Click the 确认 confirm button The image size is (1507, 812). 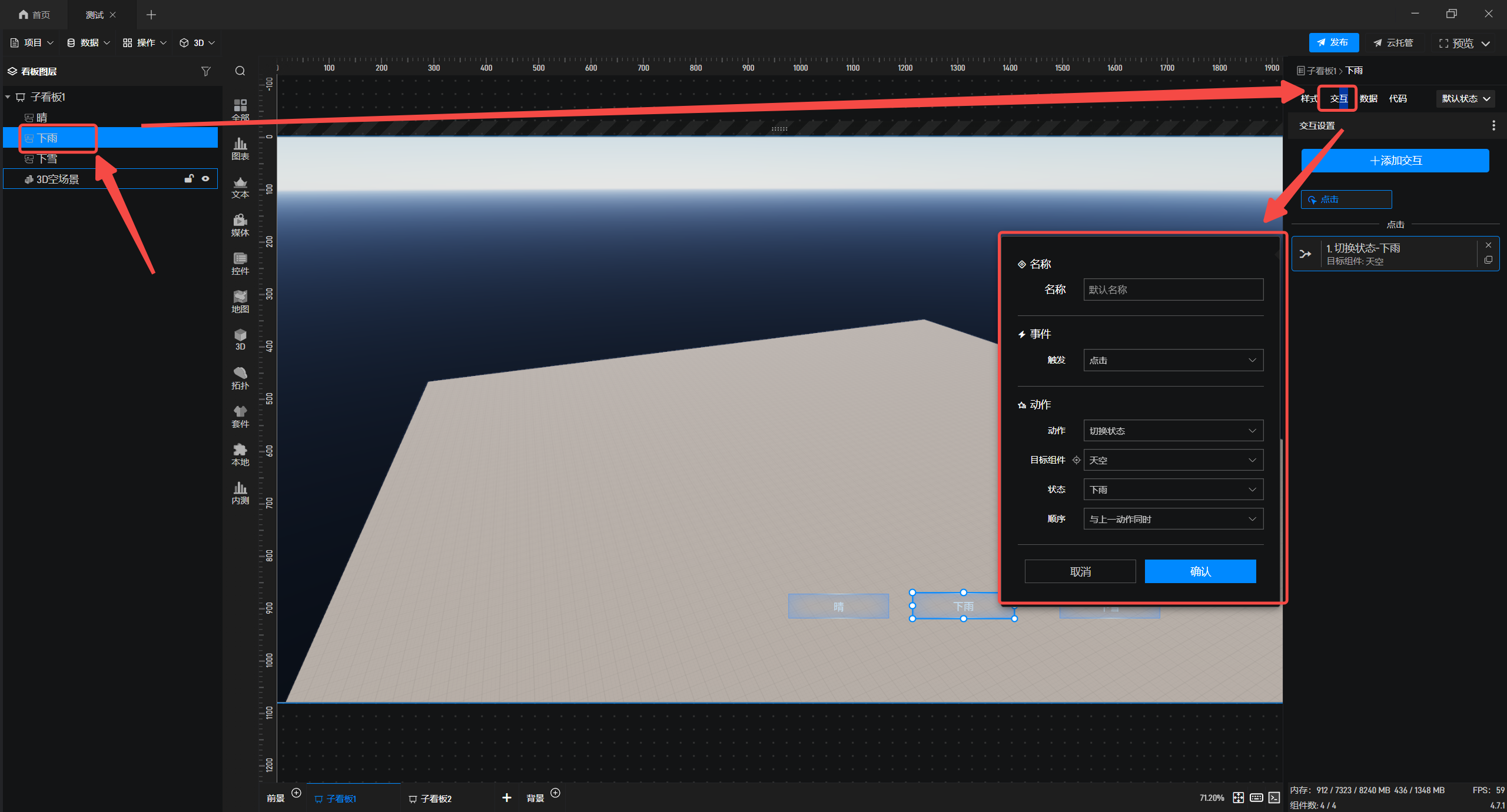click(1200, 571)
